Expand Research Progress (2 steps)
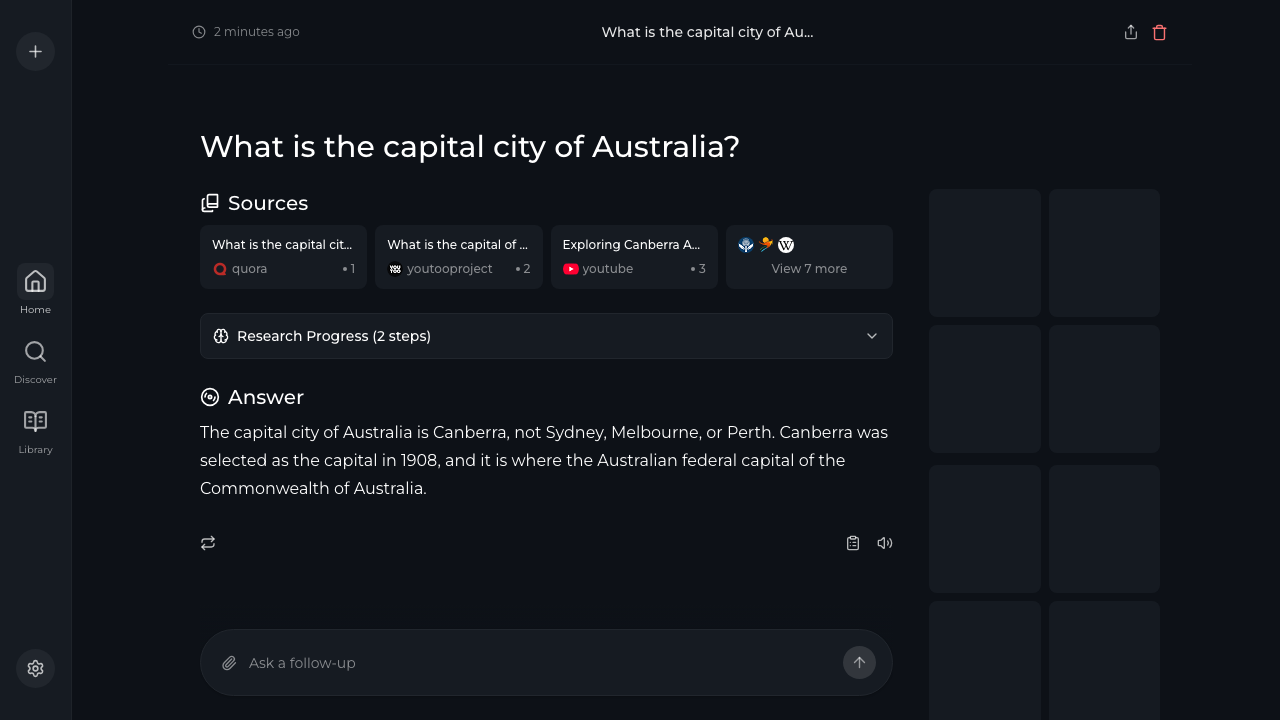 tap(546, 336)
